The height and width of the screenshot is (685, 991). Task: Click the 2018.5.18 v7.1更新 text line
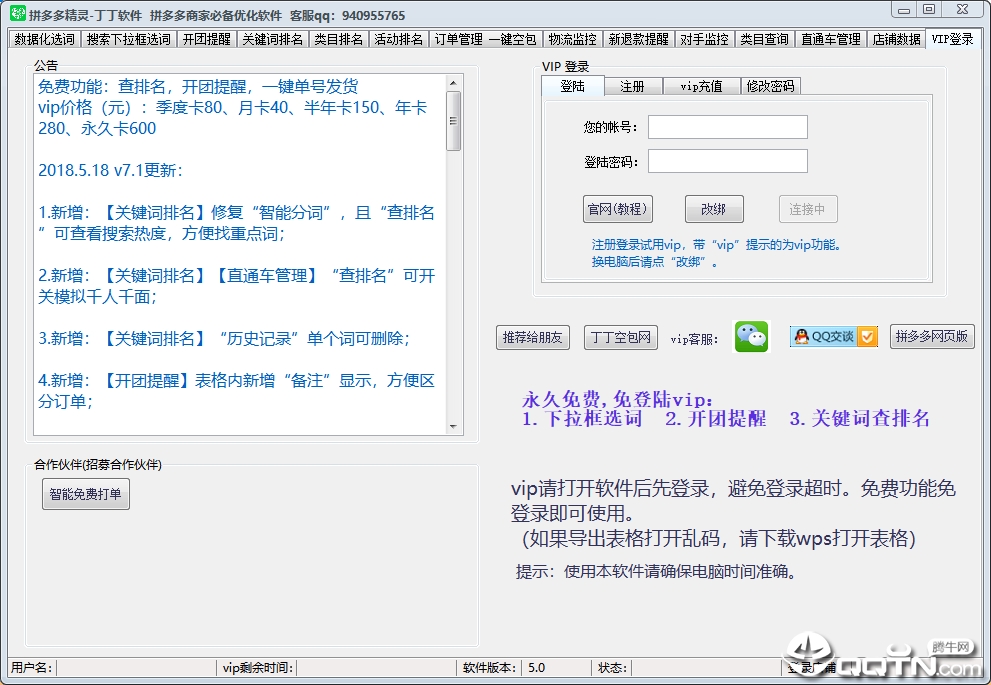coord(111,170)
